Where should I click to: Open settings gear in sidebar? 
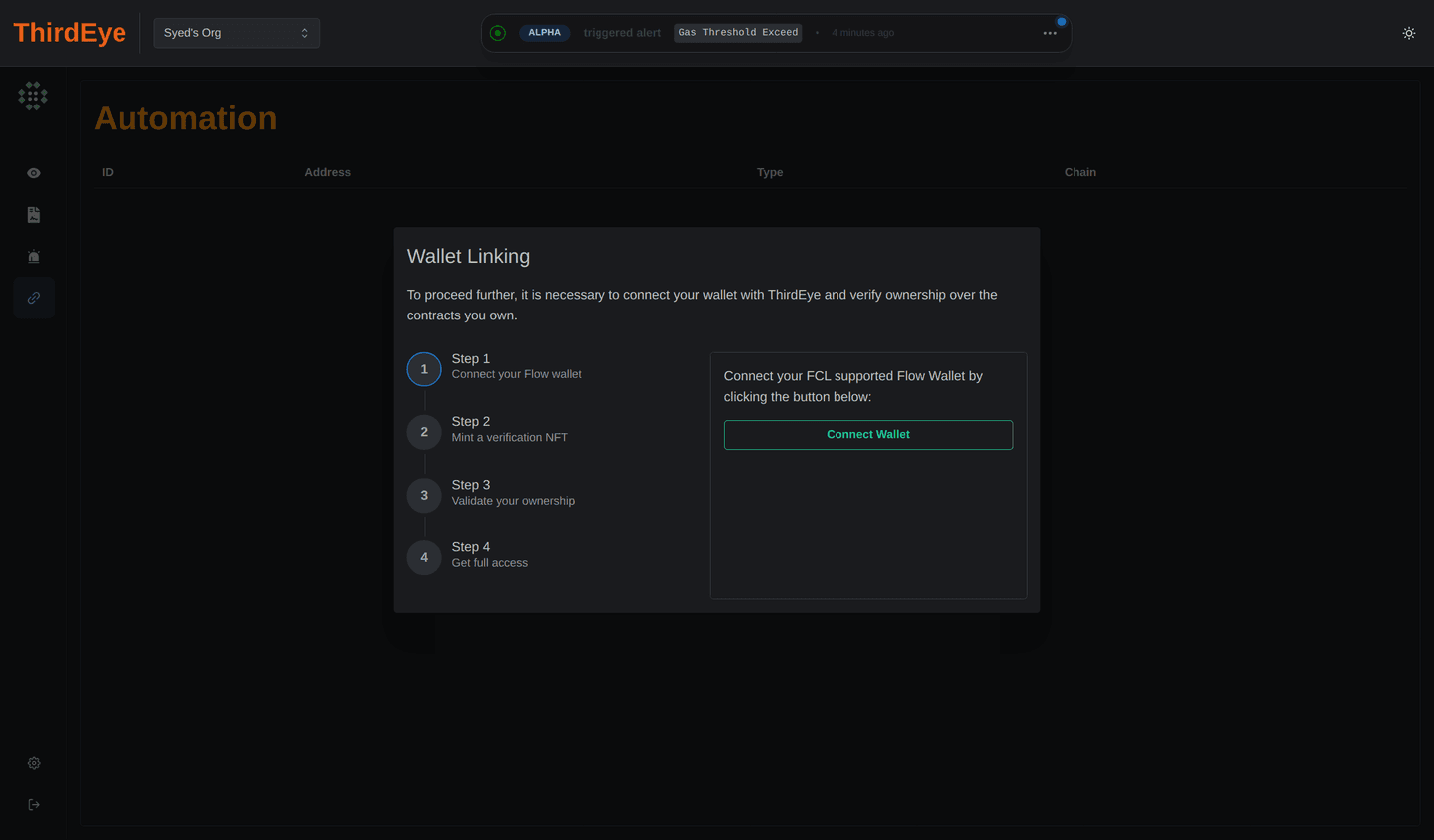pos(34,763)
